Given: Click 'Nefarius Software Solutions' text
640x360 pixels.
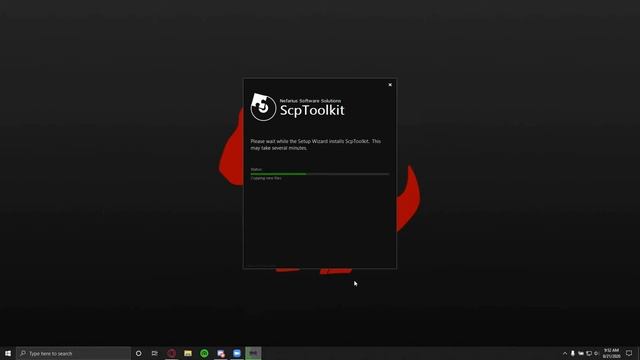Looking at the screenshot, I should tap(310, 100).
